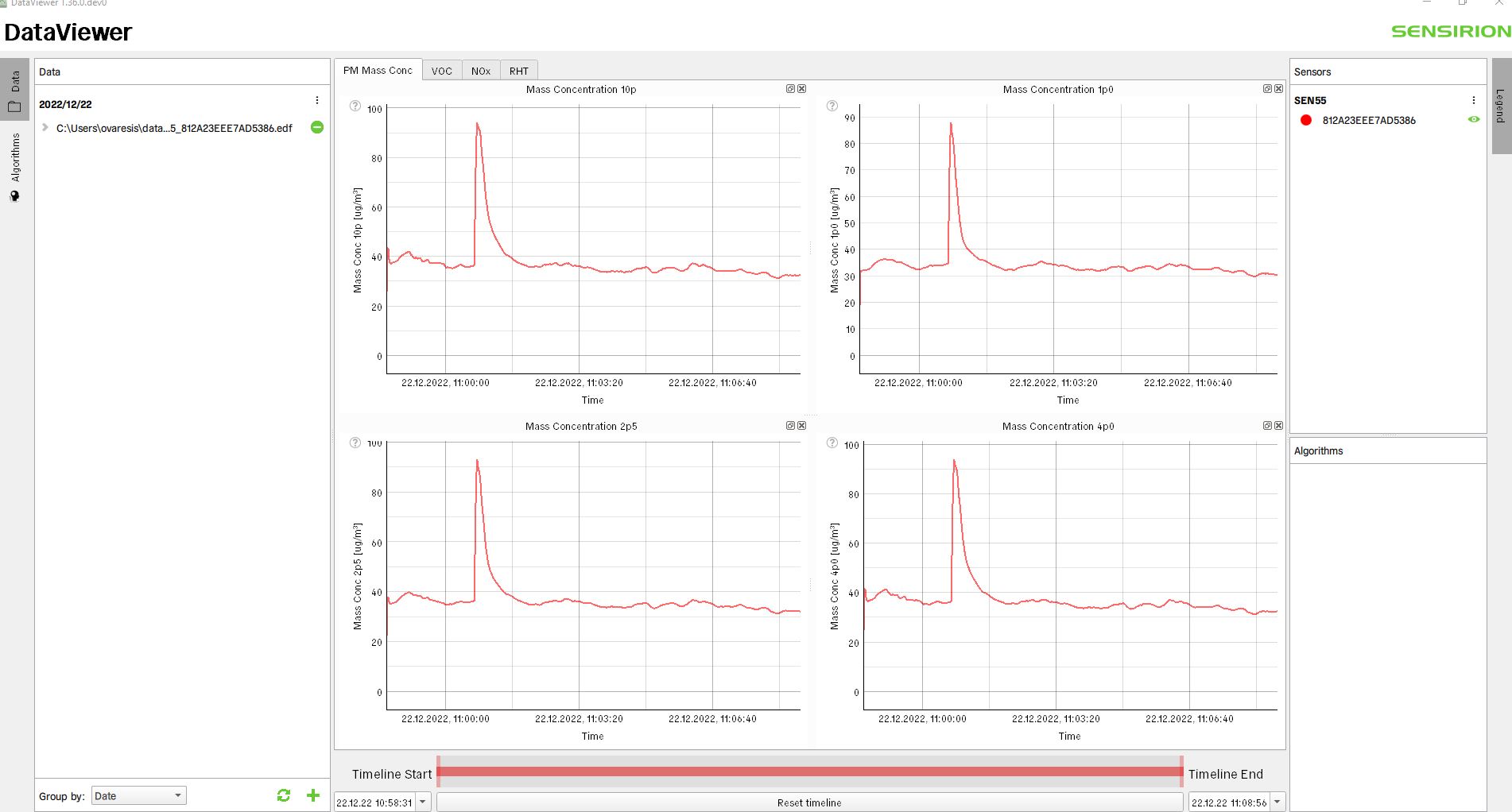Open the three-dot menu next to 2022/12/22

point(317,101)
